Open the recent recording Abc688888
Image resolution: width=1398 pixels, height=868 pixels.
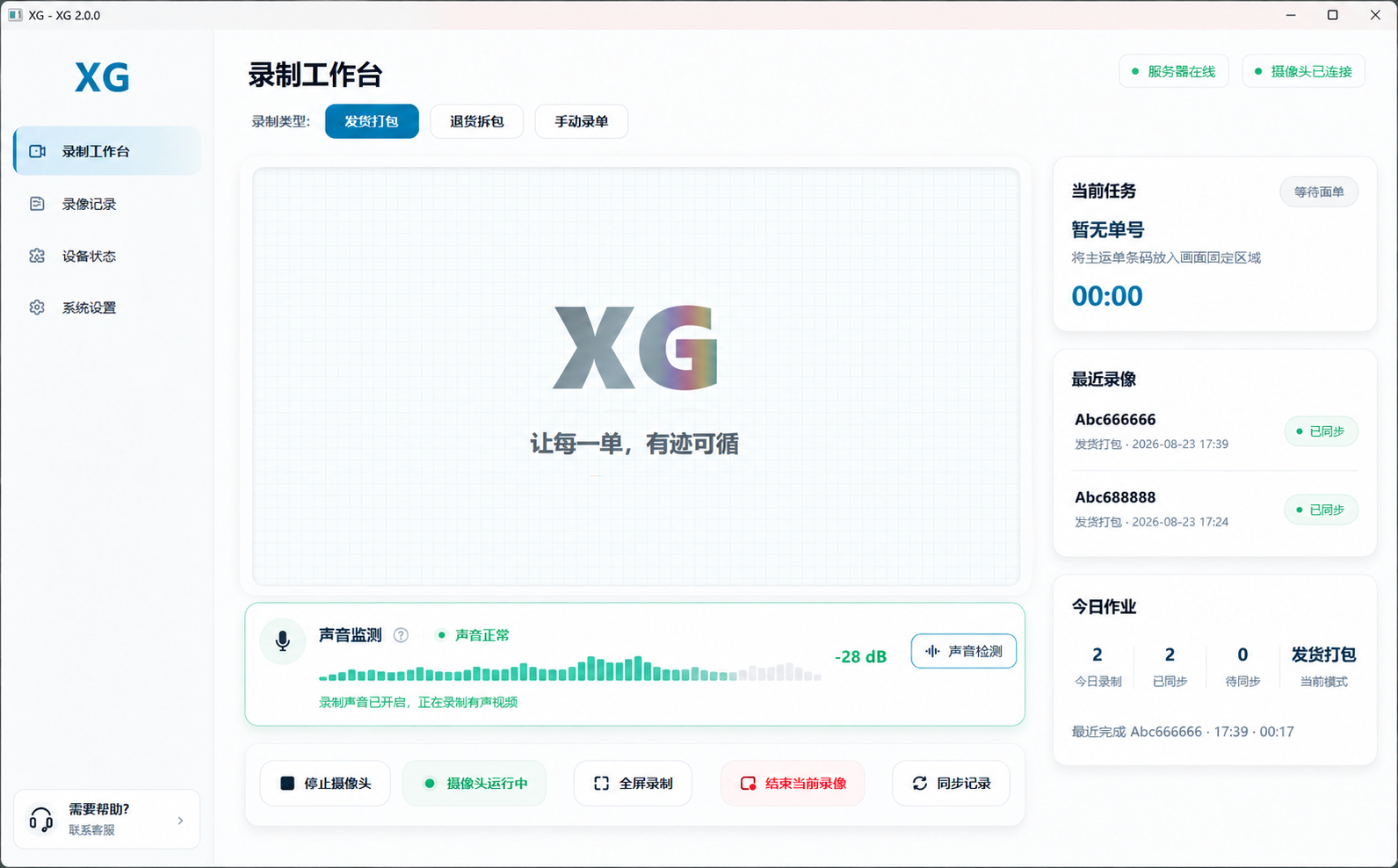click(x=1214, y=509)
